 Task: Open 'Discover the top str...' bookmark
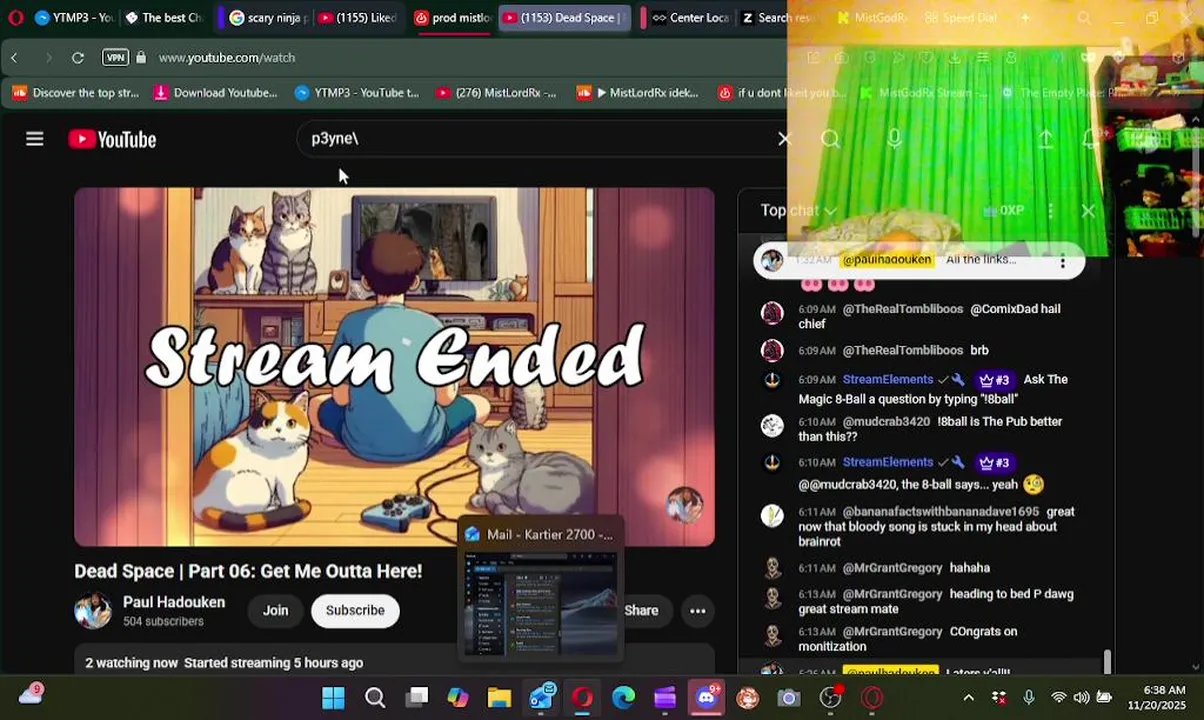tap(75, 93)
